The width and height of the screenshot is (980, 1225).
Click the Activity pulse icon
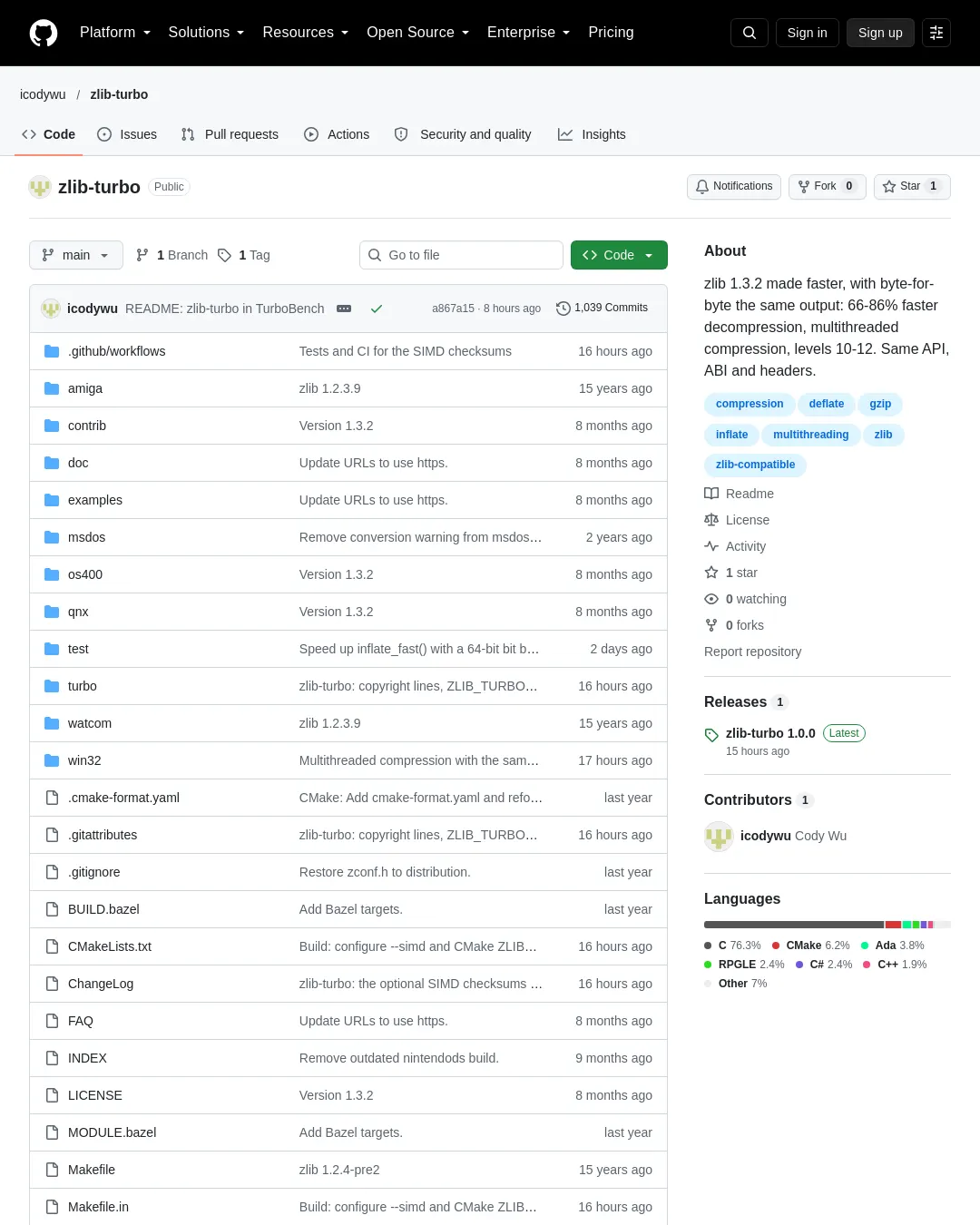pos(711,546)
